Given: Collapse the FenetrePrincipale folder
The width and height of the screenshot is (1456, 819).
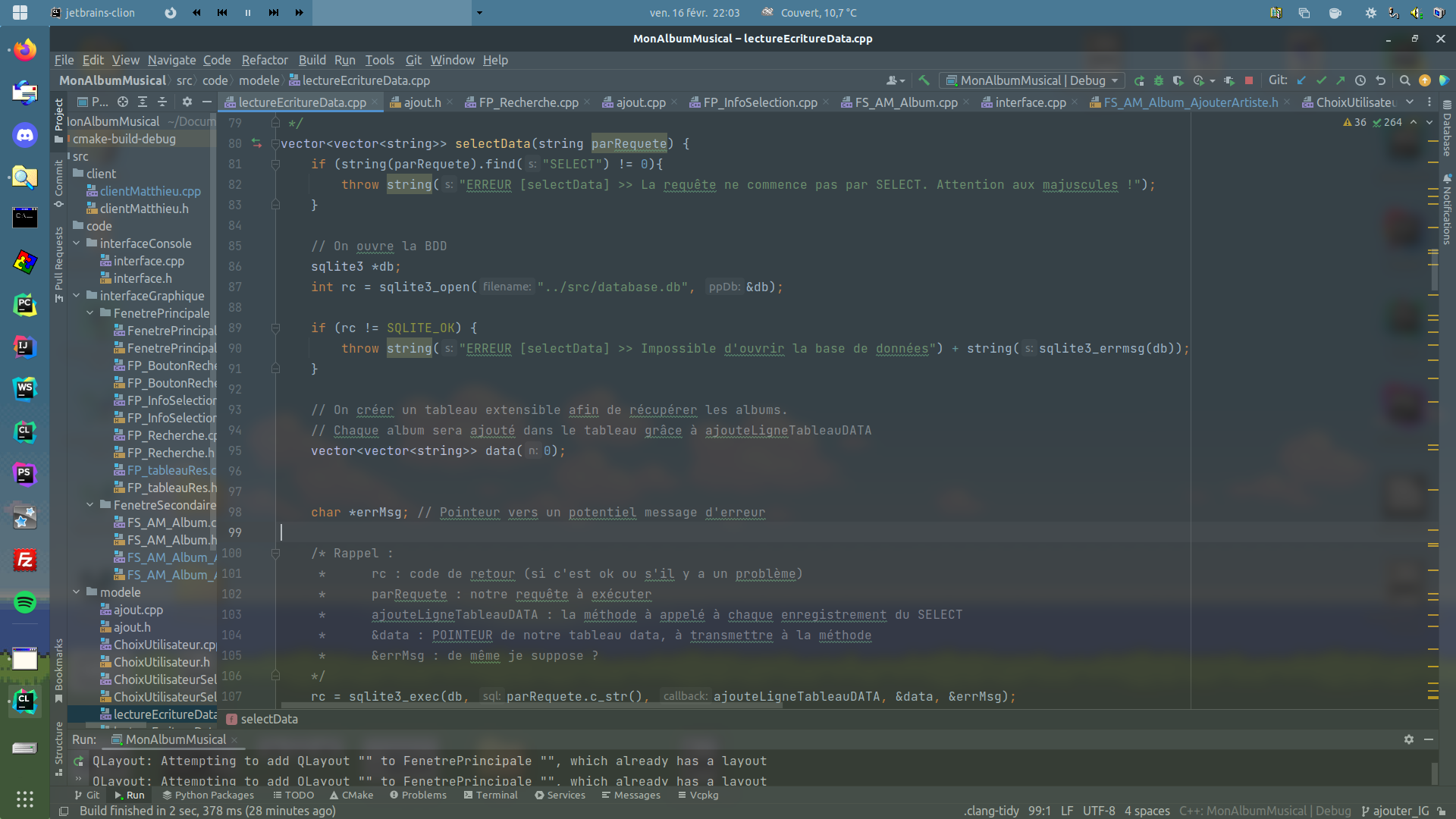Looking at the screenshot, I should [x=90, y=313].
